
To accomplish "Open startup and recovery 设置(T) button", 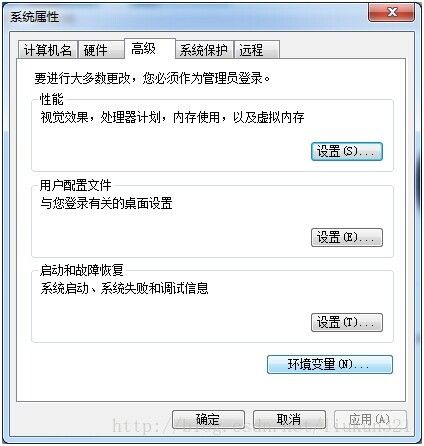I will 347,322.
